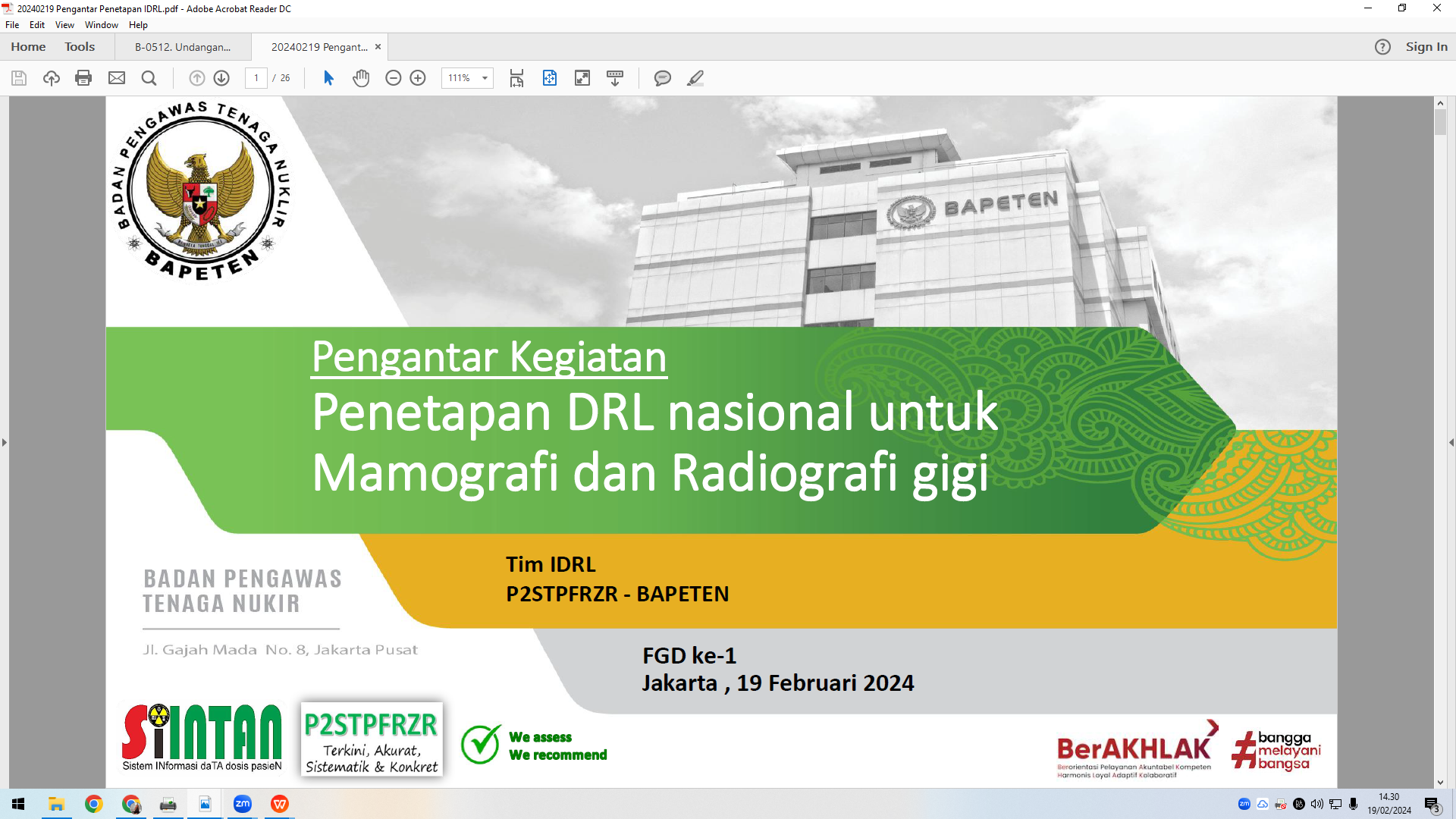
Task: Expand the right tools pane arrow
Action: [1451, 442]
